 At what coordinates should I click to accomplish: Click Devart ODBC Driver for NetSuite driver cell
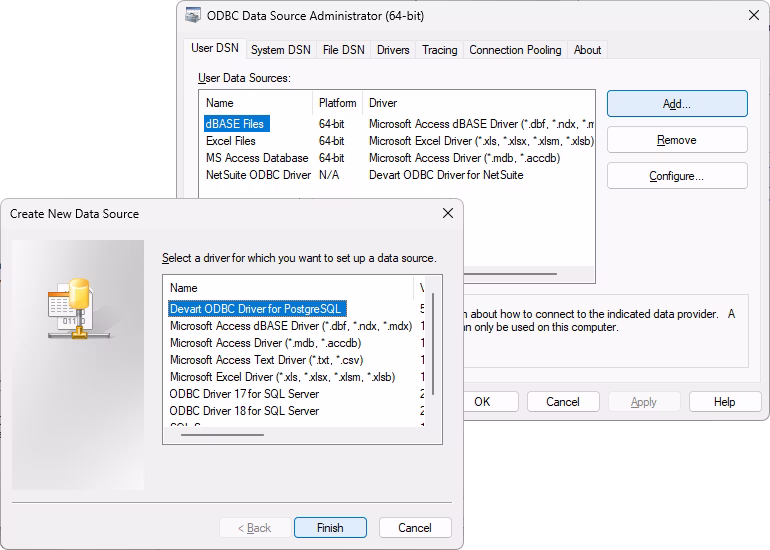pyautogui.click(x=446, y=175)
